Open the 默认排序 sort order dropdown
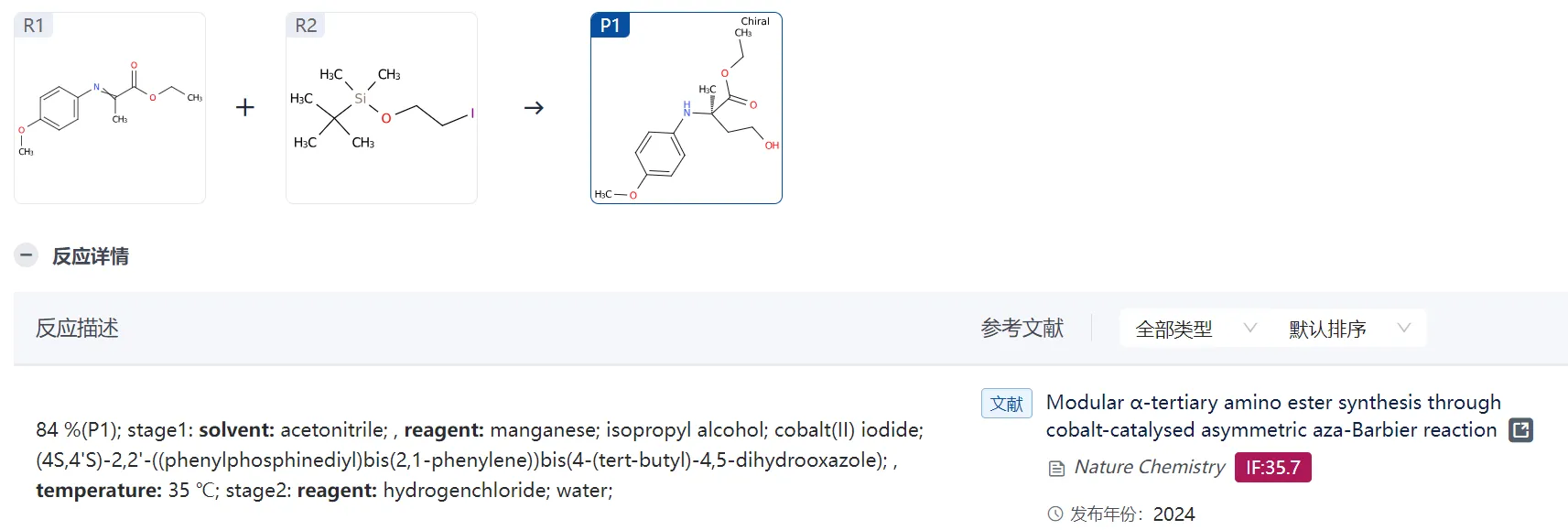The image size is (1568, 530). 1349,329
